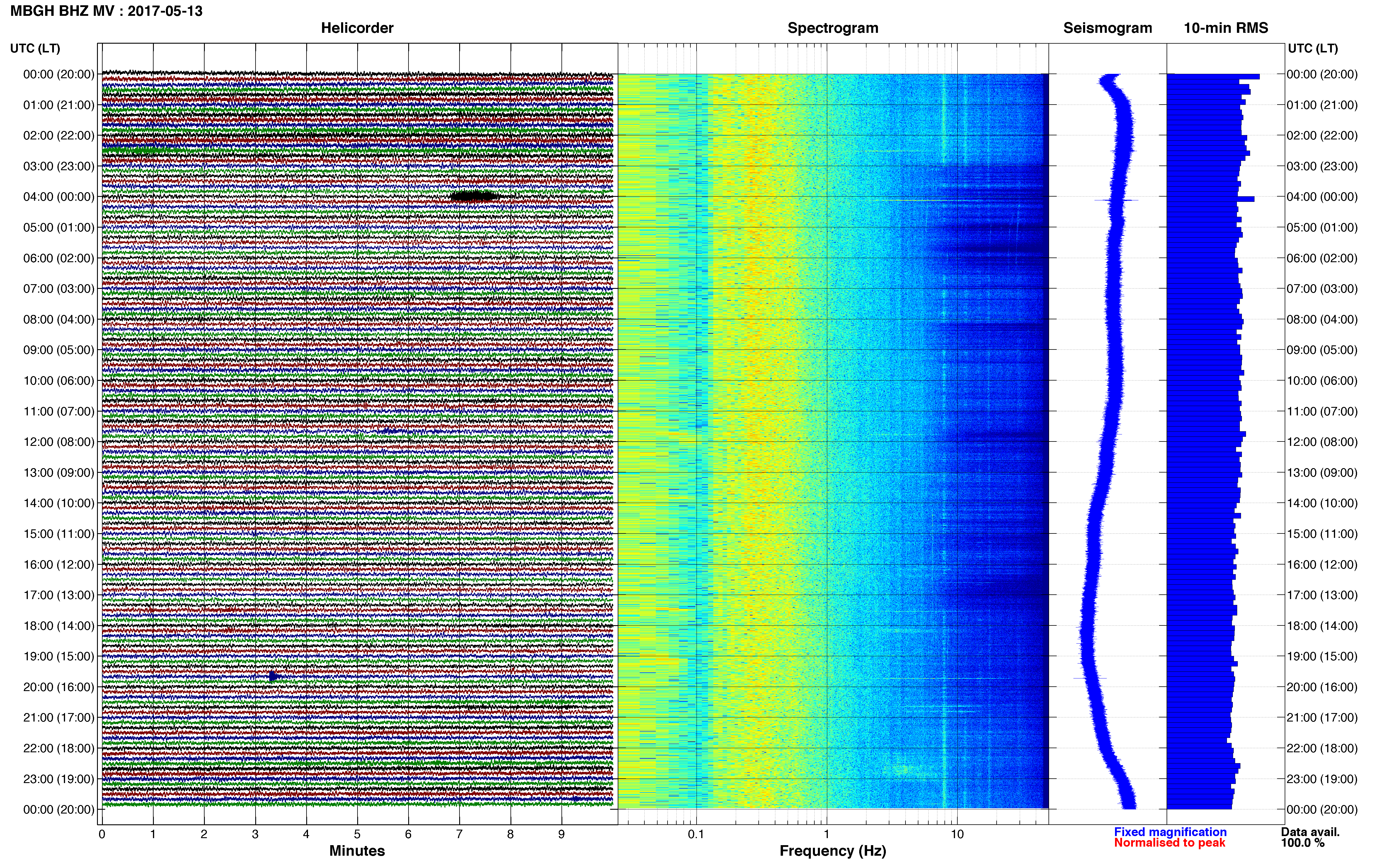Click the "10-min RMS" panel heading
The height and width of the screenshot is (868, 1389).
1226,28
